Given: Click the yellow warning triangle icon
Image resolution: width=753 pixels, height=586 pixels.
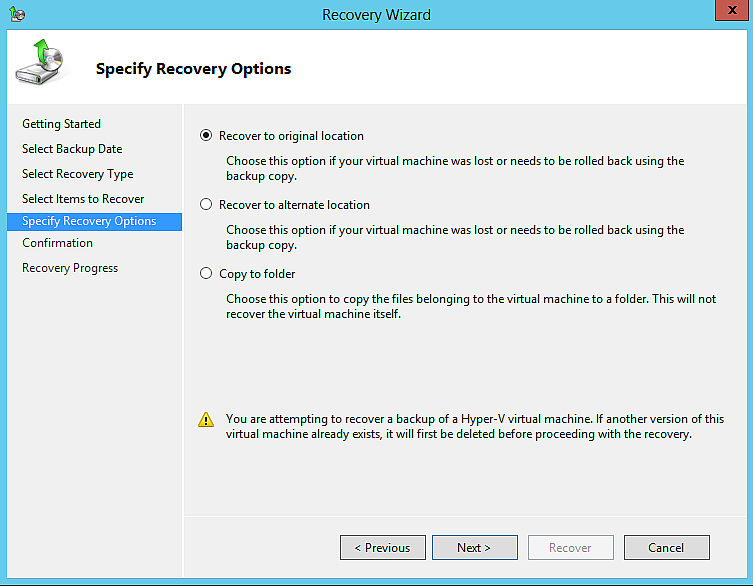Looking at the screenshot, I should point(206,420).
